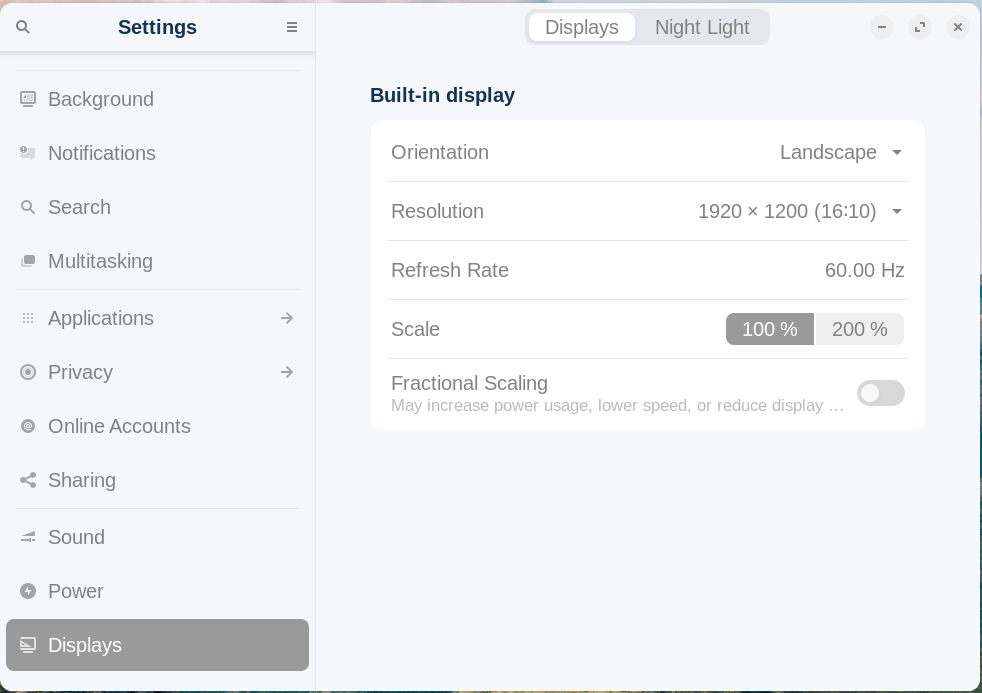982x693 pixels.
Task: Open the settings search icon
Action: (23, 27)
